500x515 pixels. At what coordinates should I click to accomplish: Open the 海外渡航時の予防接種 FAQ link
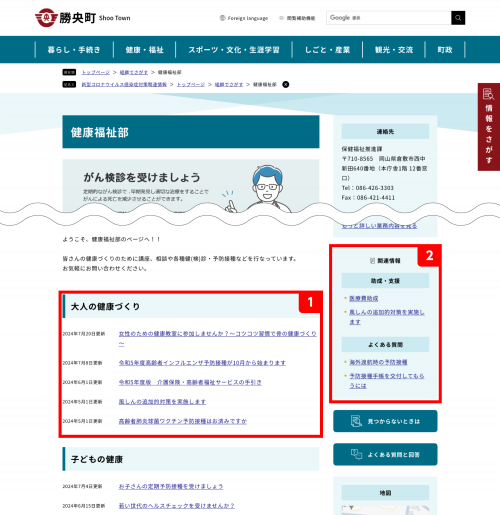pos(378,362)
